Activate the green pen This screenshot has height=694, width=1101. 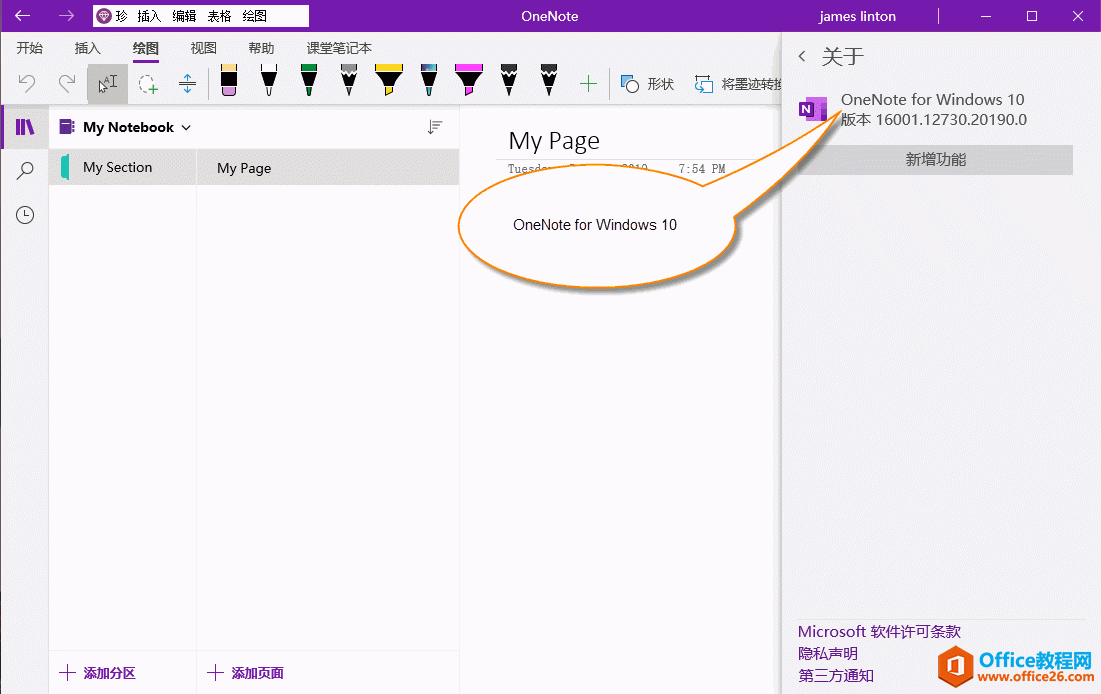pos(308,83)
